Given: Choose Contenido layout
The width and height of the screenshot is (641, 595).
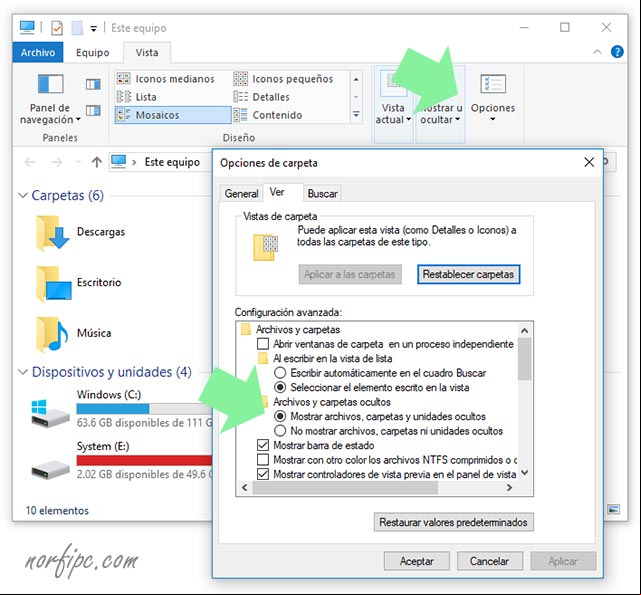Looking at the screenshot, I should (x=267, y=115).
